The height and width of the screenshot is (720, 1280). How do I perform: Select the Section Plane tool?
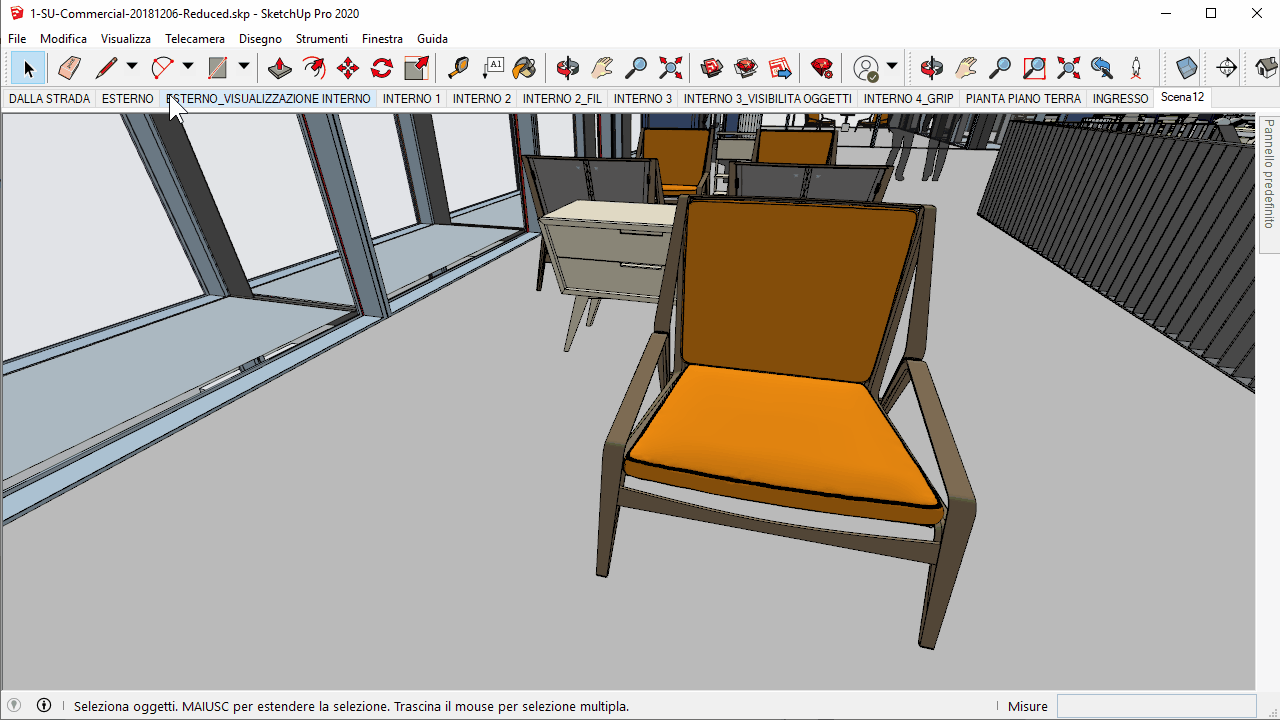point(1227,68)
